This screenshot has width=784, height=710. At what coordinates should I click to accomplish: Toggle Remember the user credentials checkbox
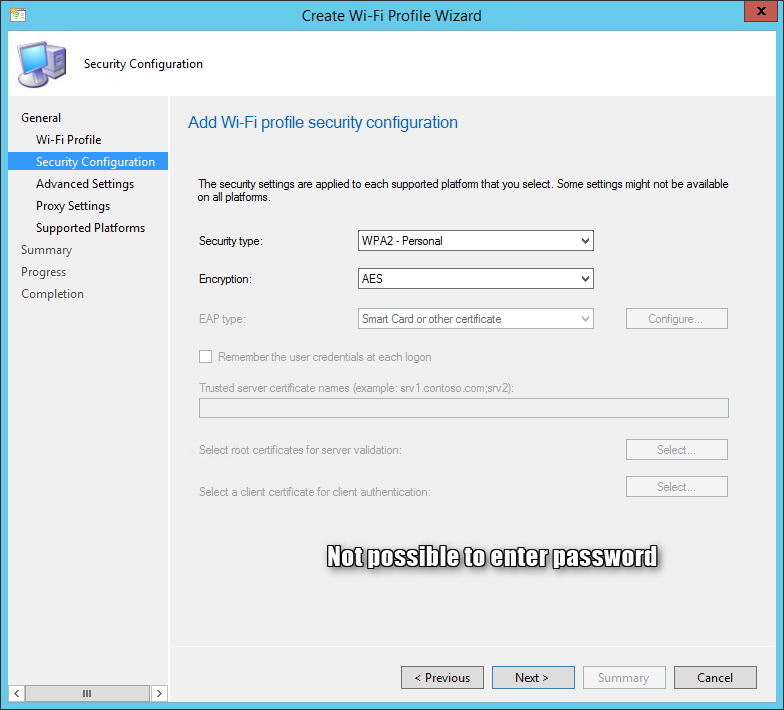pos(206,357)
